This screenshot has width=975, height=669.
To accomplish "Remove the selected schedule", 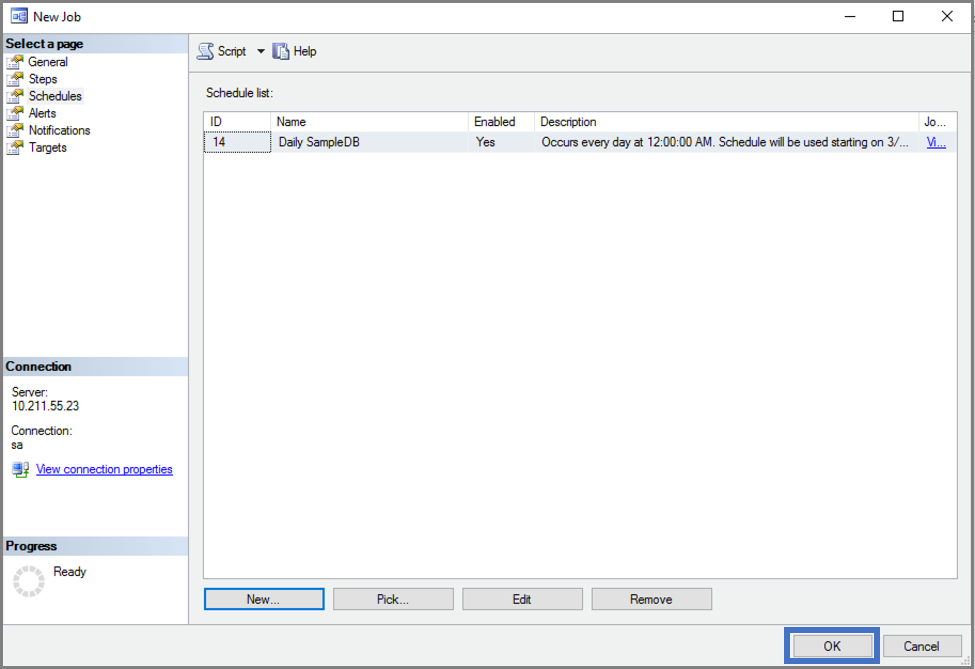I will click(x=651, y=599).
